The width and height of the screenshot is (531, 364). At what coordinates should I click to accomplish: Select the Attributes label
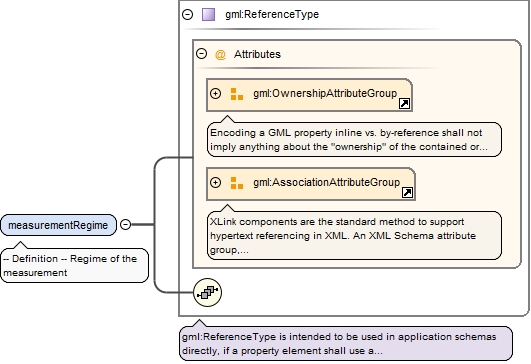[257, 54]
